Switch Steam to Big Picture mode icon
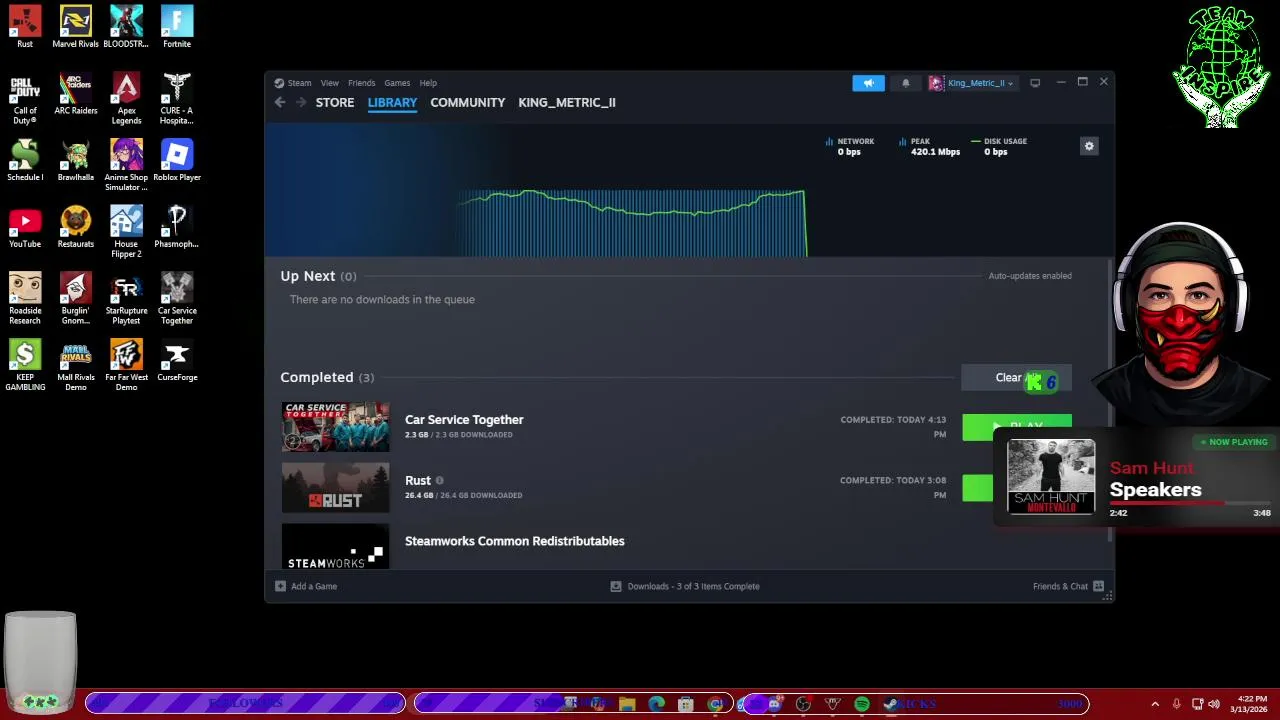 (x=1035, y=83)
